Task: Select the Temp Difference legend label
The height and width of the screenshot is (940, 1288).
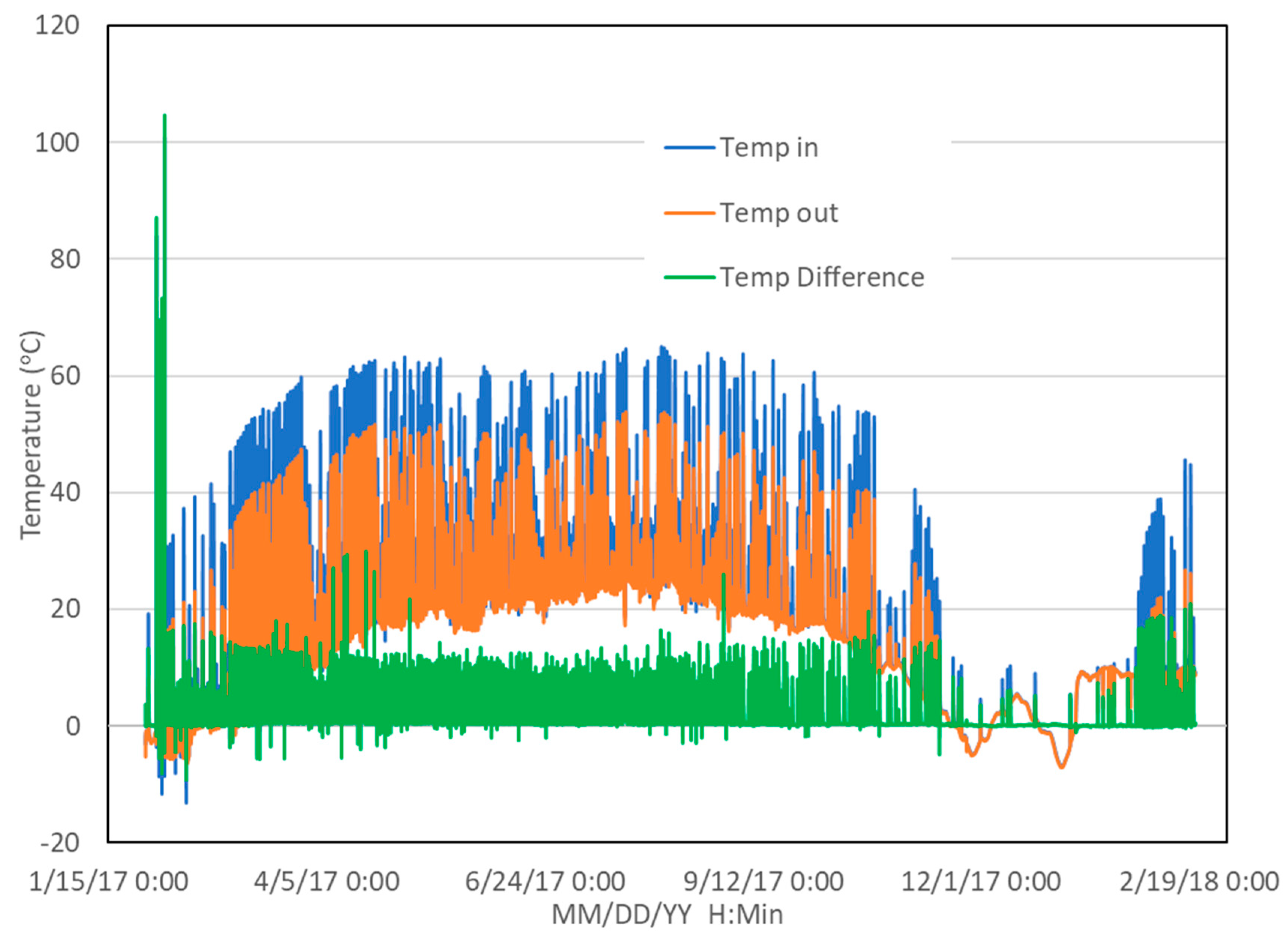Action: click(822, 278)
